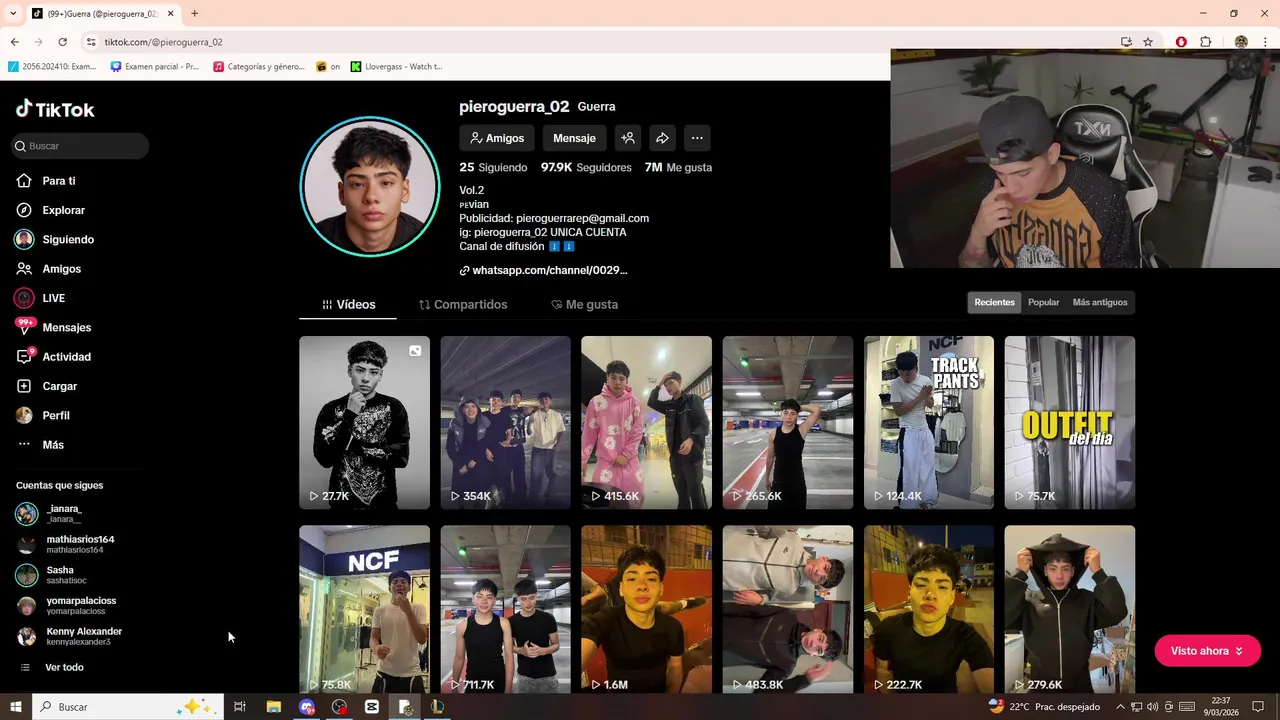The height and width of the screenshot is (720, 1280).
Task: Switch to the Vídeos tab
Action: click(348, 304)
